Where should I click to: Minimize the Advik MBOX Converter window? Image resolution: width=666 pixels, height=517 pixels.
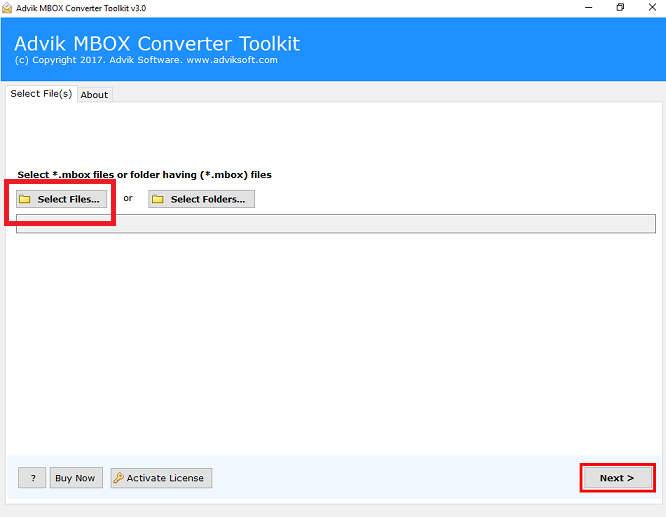pyautogui.click(x=589, y=8)
